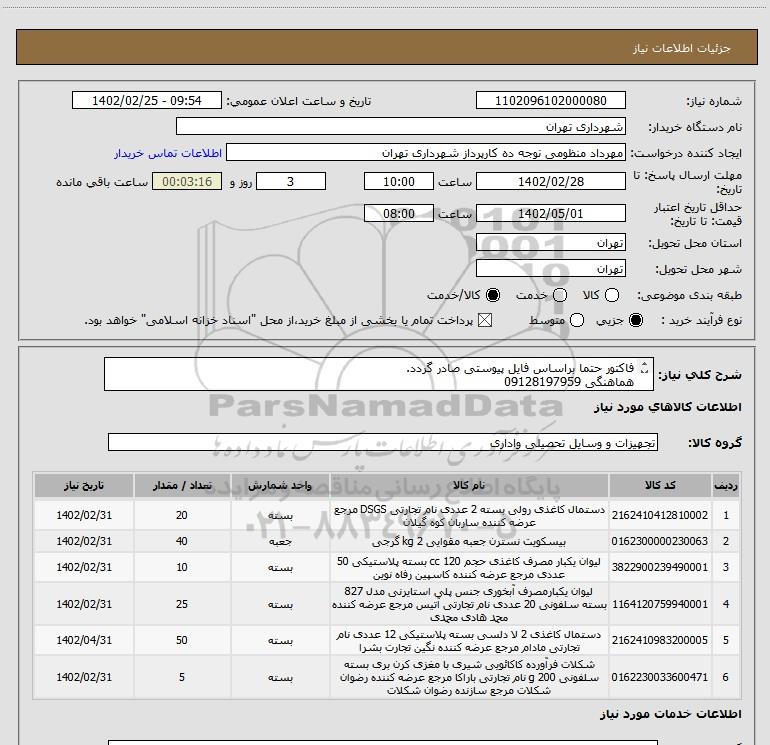The width and height of the screenshot is (770, 745).
Task: Click the unit cell جعبه
Action: coord(280,542)
